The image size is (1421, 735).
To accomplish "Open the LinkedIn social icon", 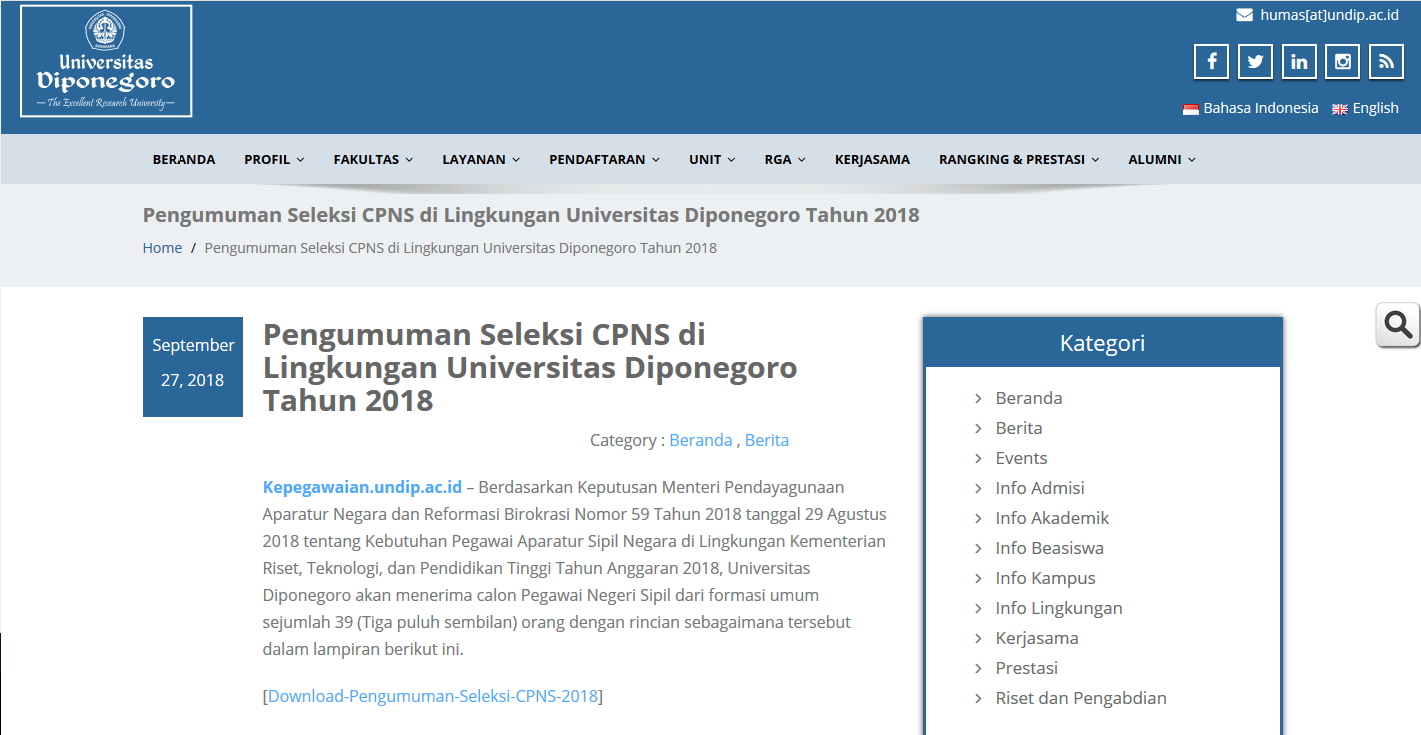I will pos(1299,62).
